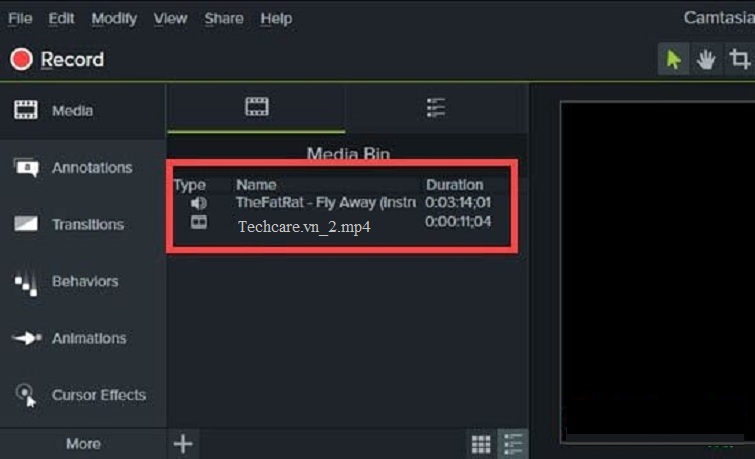Select the arrow Edit mode tool
The width and height of the screenshot is (755, 459).
click(x=673, y=60)
